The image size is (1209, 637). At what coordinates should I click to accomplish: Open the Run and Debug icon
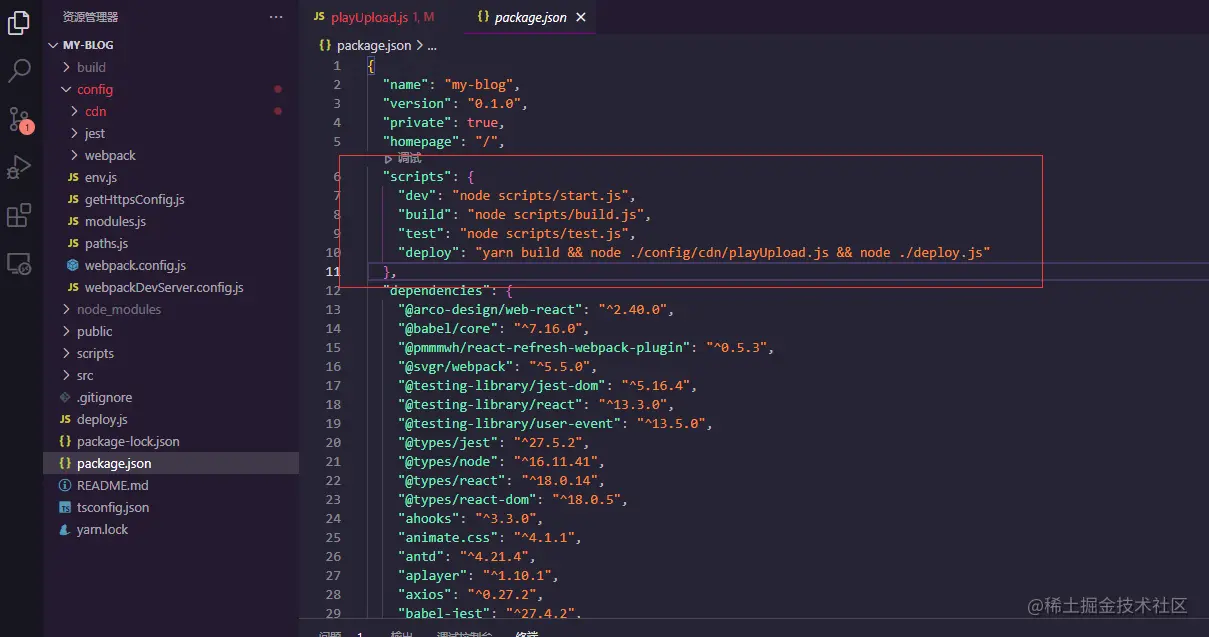[19, 167]
